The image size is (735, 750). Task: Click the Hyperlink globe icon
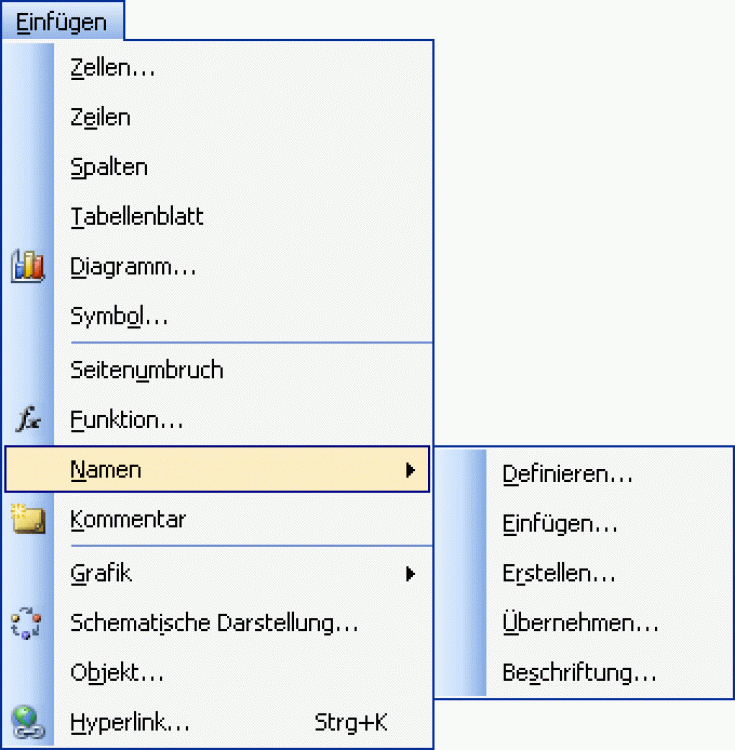(x=28, y=721)
